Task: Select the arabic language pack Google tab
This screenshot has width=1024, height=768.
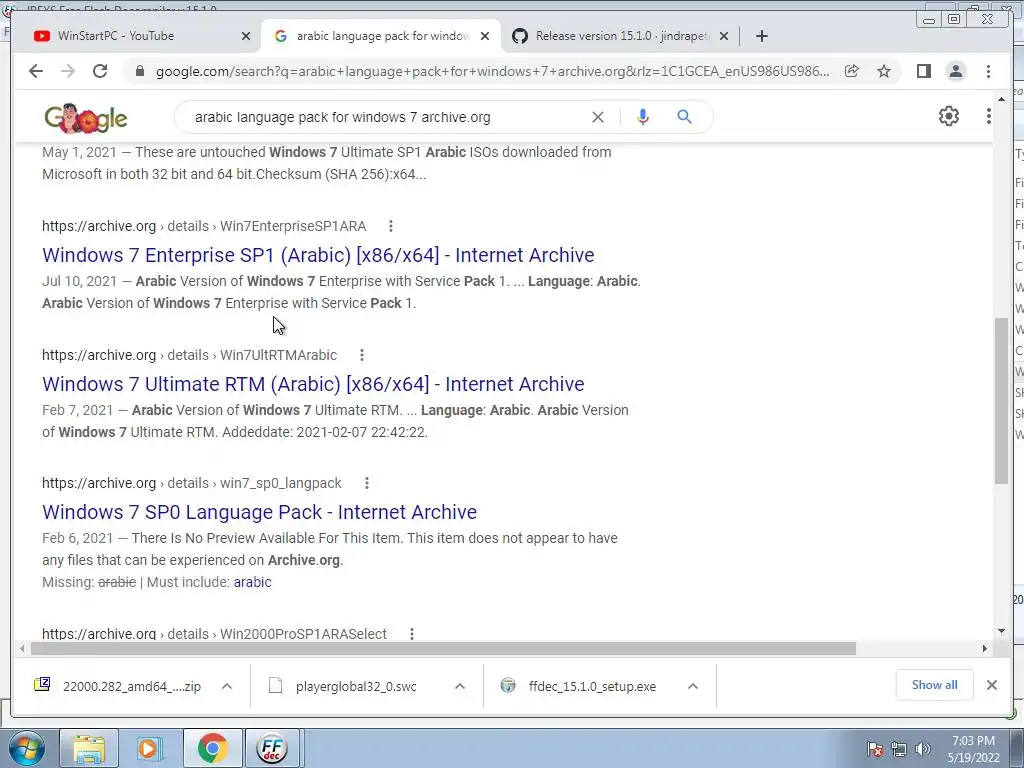Action: 381,36
